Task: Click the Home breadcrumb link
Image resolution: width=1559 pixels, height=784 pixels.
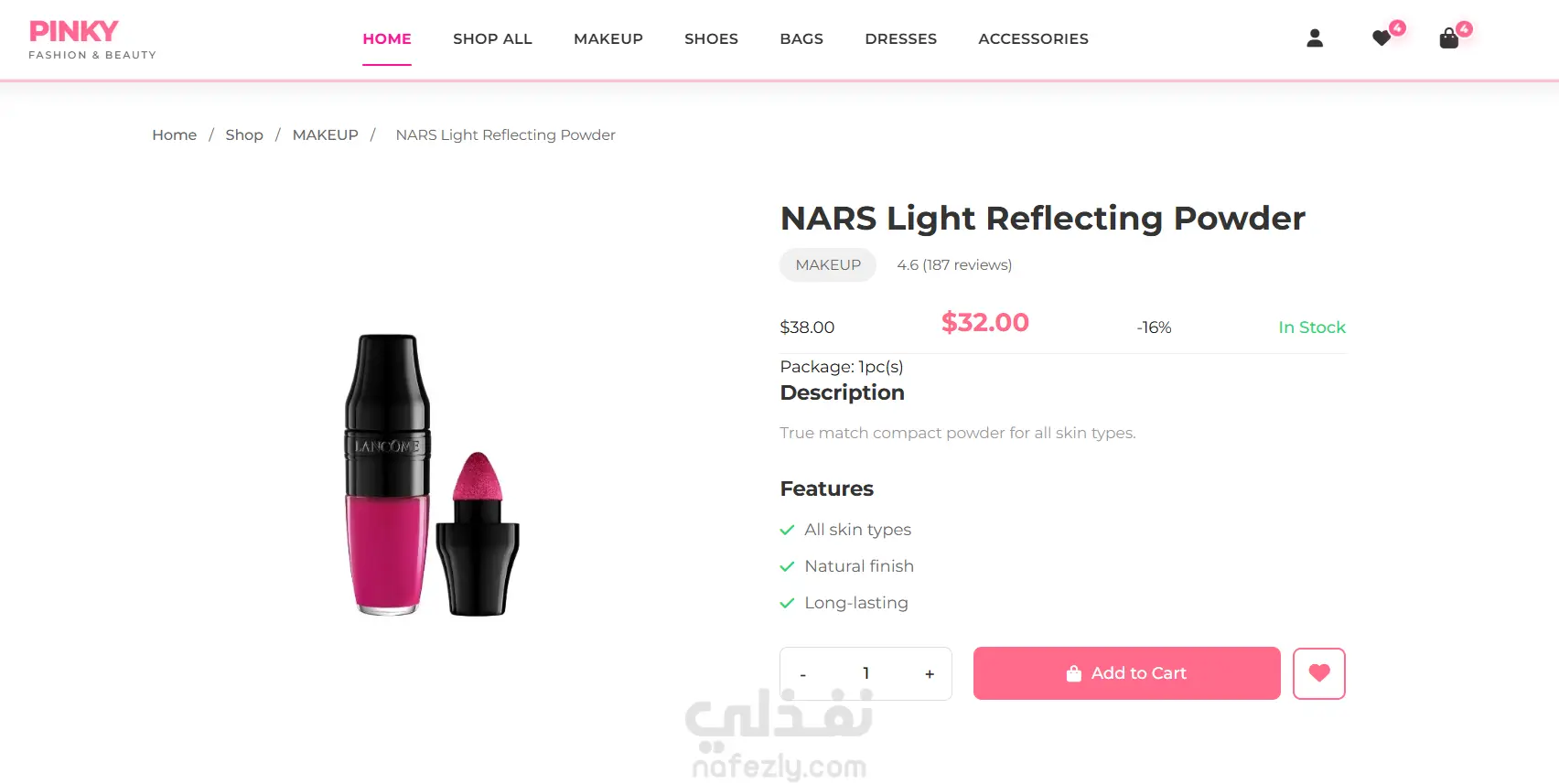Action: 174,135
